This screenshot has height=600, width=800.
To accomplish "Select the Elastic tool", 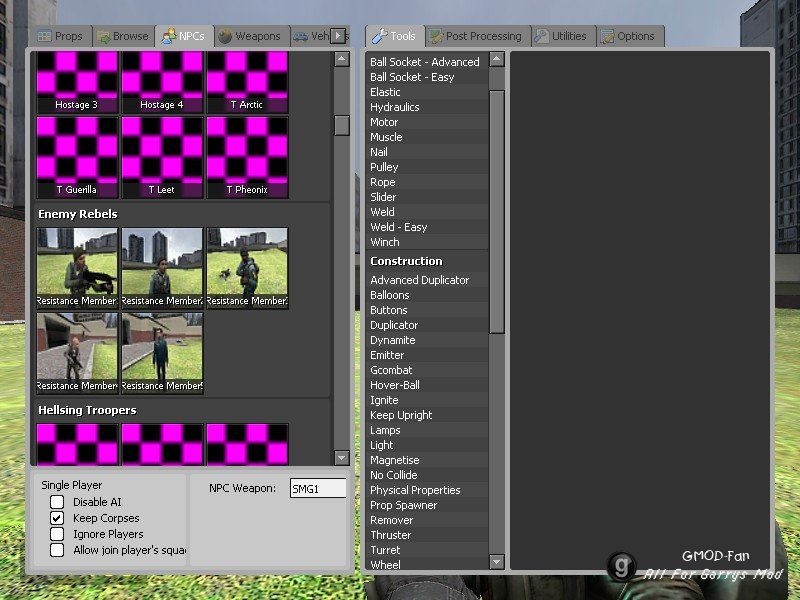I will tap(427, 92).
